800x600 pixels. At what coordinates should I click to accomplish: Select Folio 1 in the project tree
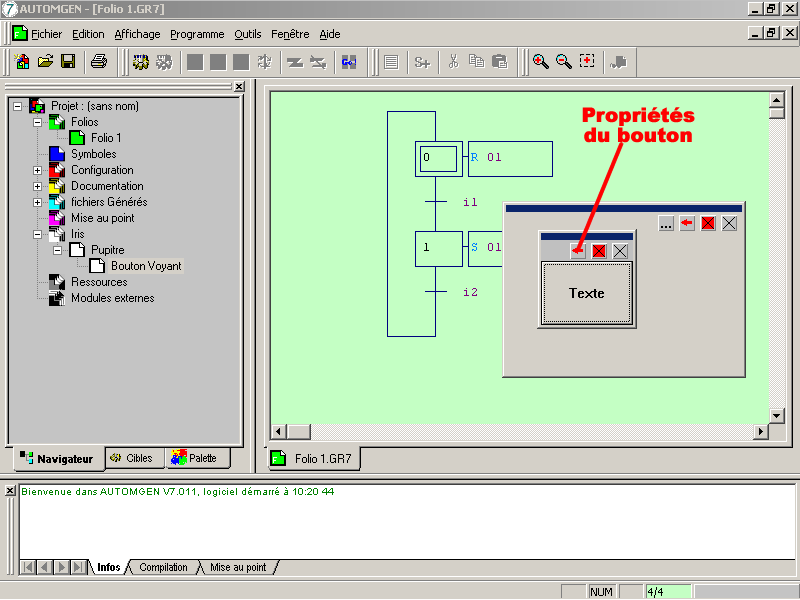pyautogui.click(x=106, y=138)
